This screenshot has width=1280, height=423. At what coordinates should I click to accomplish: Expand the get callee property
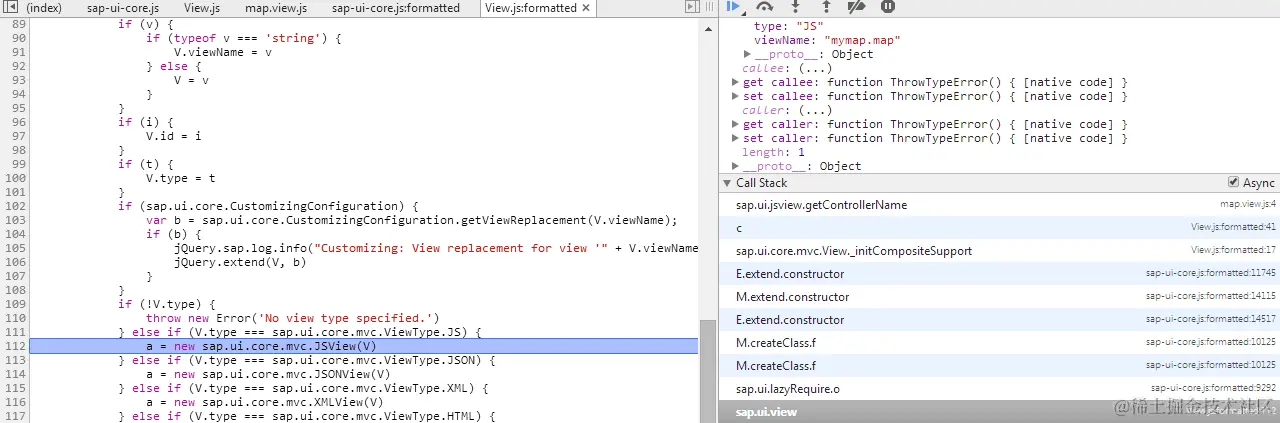click(x=737, y=82)
